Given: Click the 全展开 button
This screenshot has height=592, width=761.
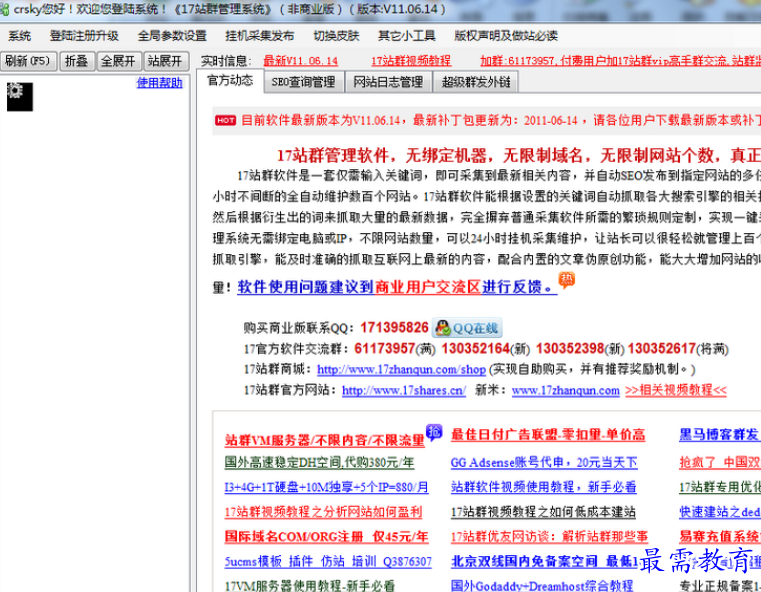Looking at the screenshot, I should click(x=118, y=61).
